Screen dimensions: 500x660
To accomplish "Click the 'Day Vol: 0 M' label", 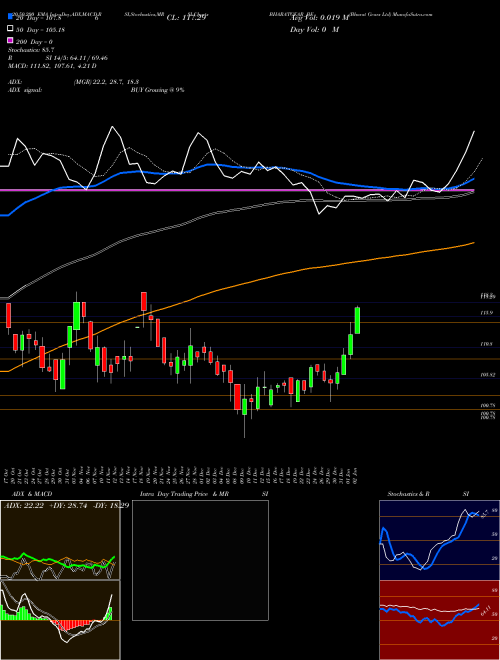I will pyautogui.click(x=314, y=29).
